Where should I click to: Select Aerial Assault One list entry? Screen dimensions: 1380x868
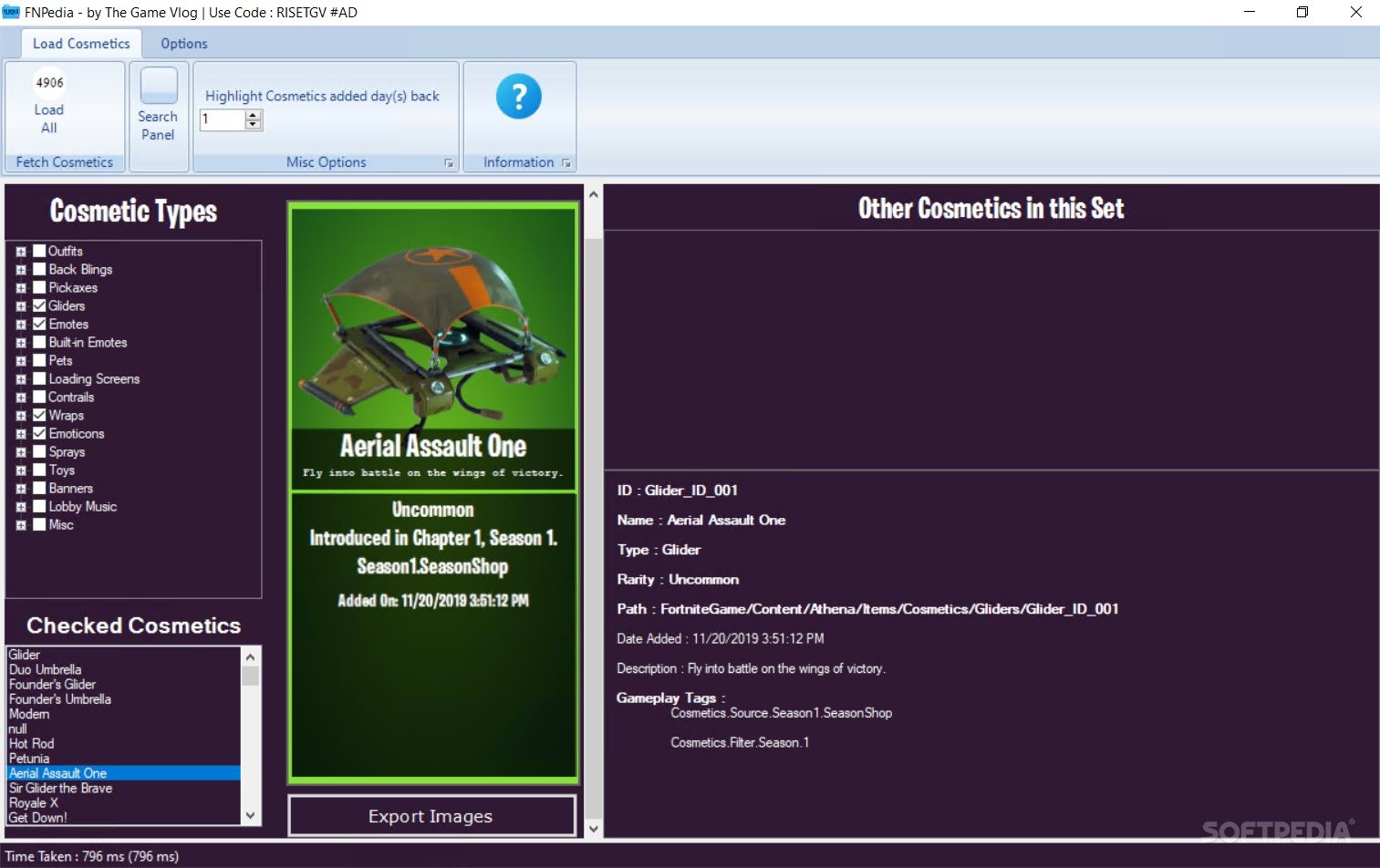[124, 773]
